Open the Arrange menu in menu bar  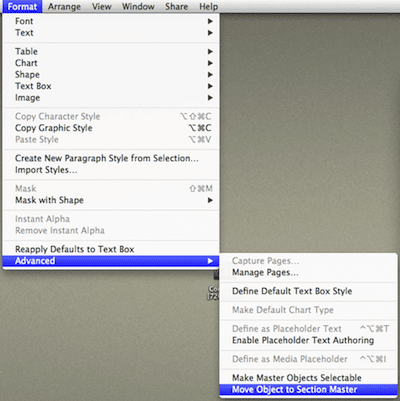[64, 7]
